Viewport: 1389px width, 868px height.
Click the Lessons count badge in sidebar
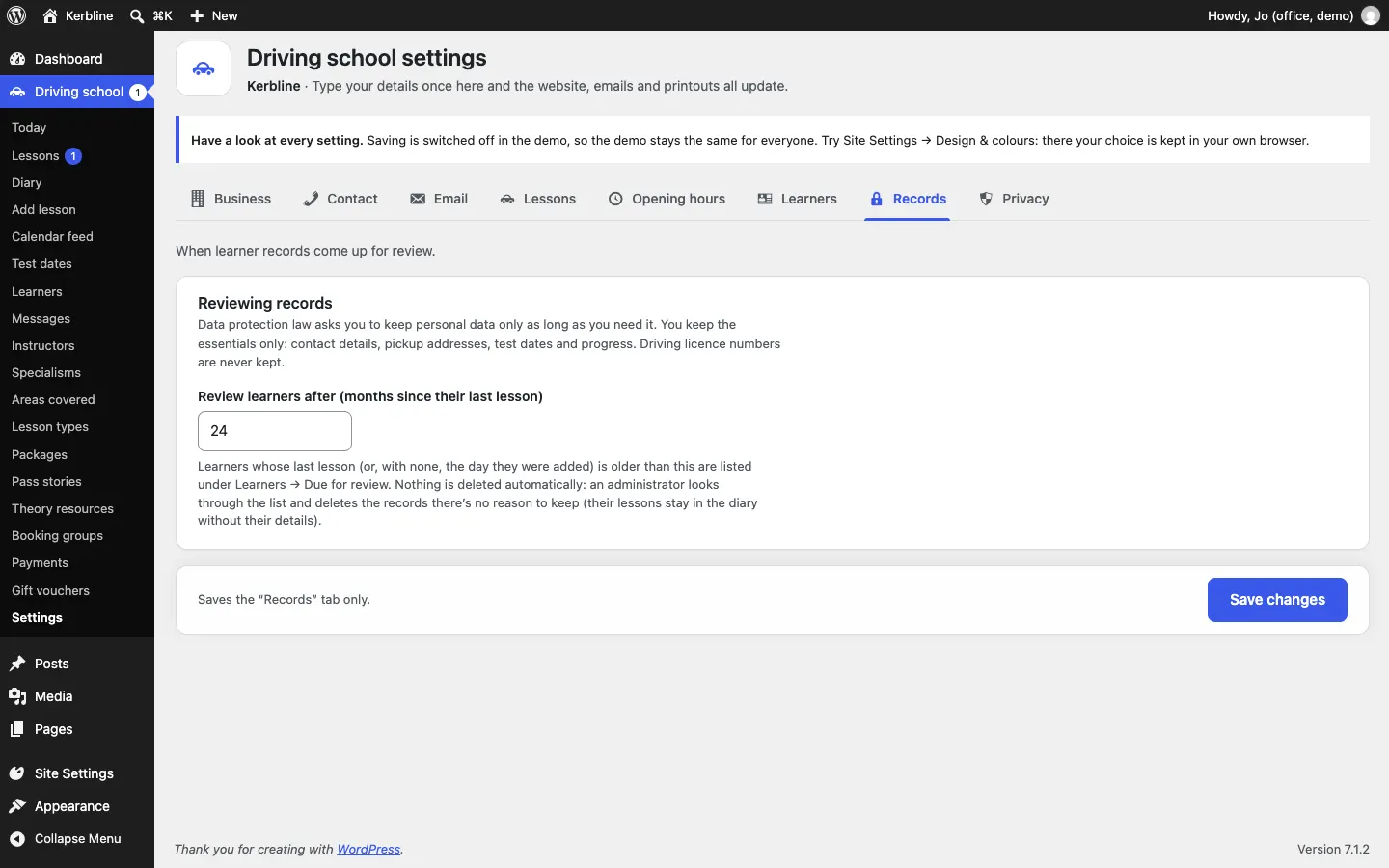(x=73, y=155)
